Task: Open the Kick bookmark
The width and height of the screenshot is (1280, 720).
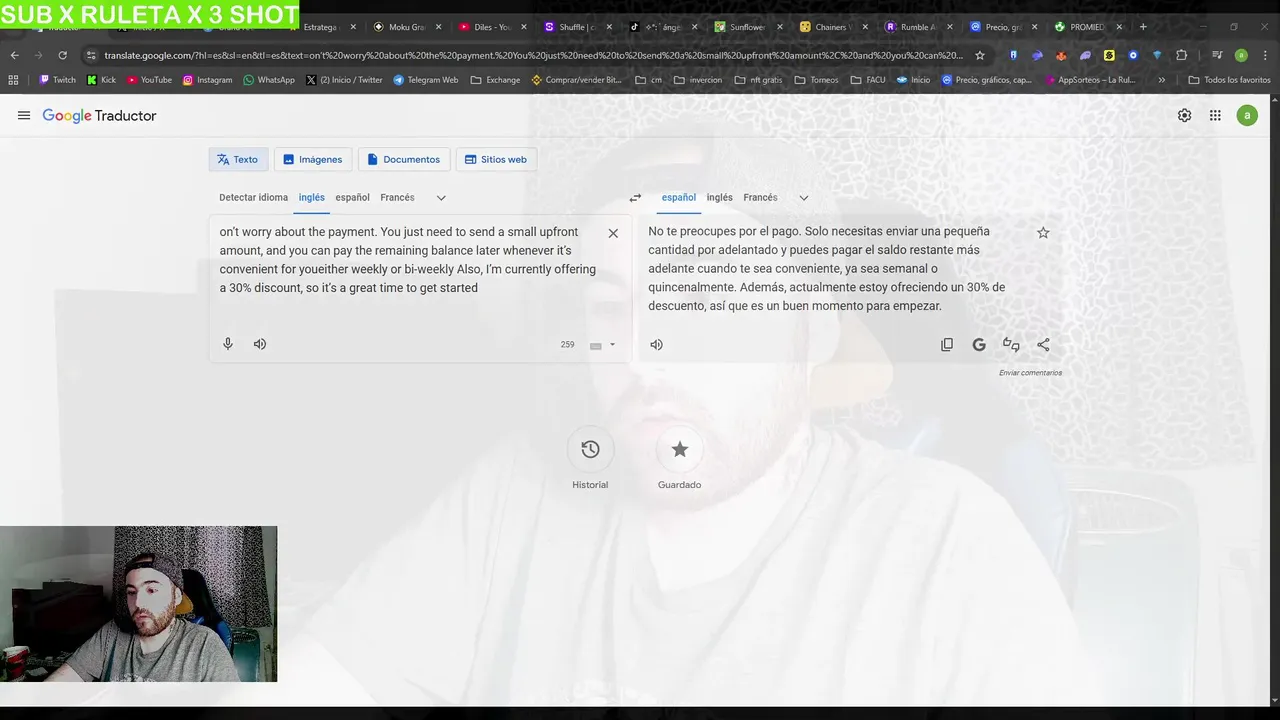Action: pos(101,80)
